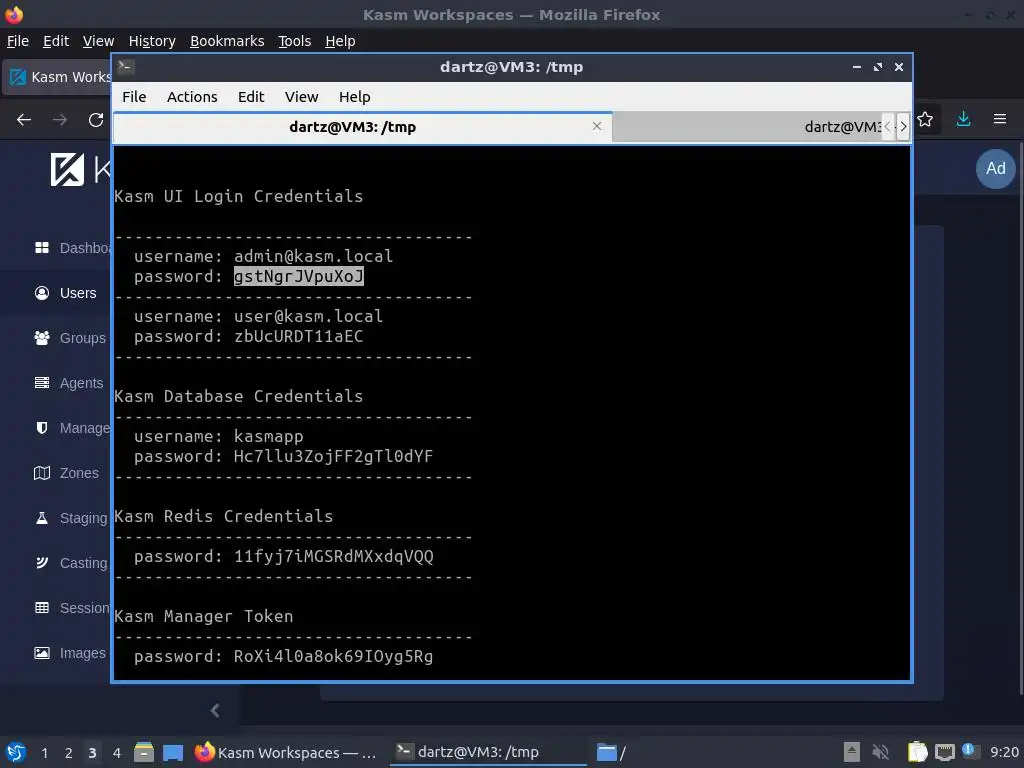Click the password zbUcURDT11aEC text
The width and height of the screenshot is (1024, 768).
pyautogui.click(x=298, y=336)
